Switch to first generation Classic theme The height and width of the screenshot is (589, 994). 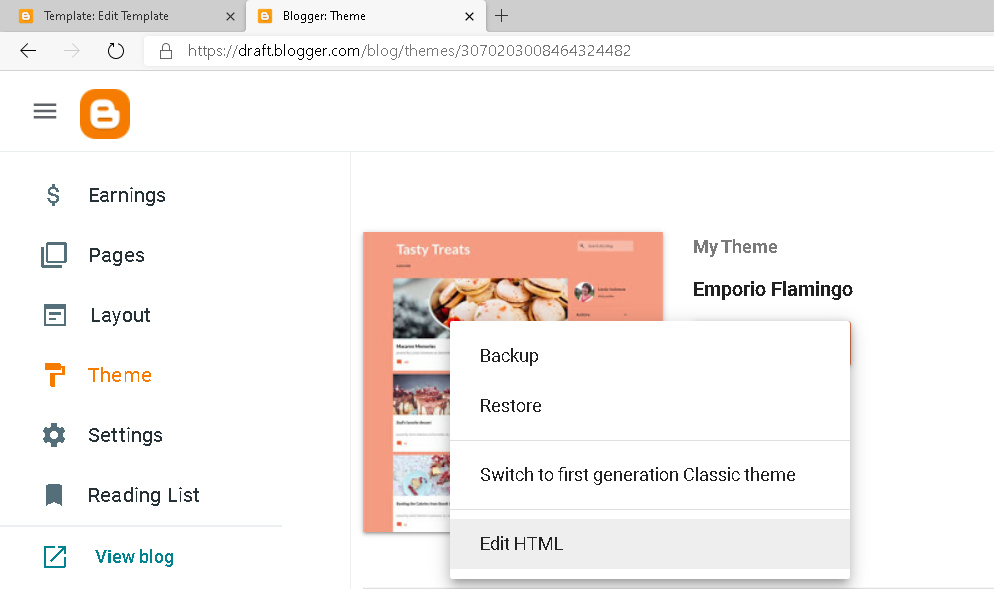(x=637, y=474)
